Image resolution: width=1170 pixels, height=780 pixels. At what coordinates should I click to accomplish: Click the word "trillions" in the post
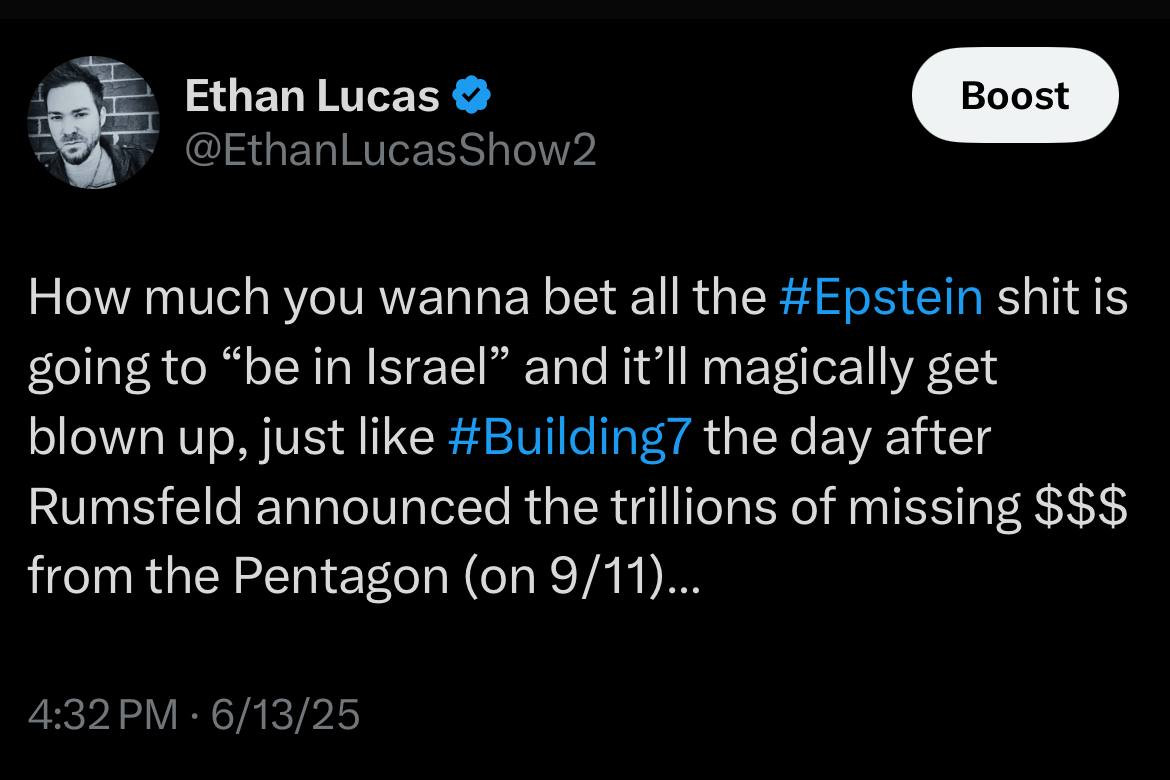tap(734, 508)
